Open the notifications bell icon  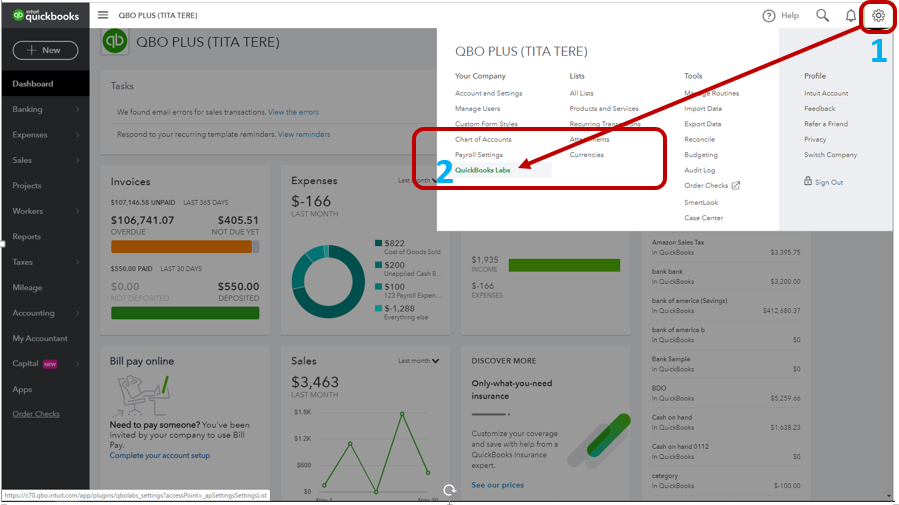(851, 15)
